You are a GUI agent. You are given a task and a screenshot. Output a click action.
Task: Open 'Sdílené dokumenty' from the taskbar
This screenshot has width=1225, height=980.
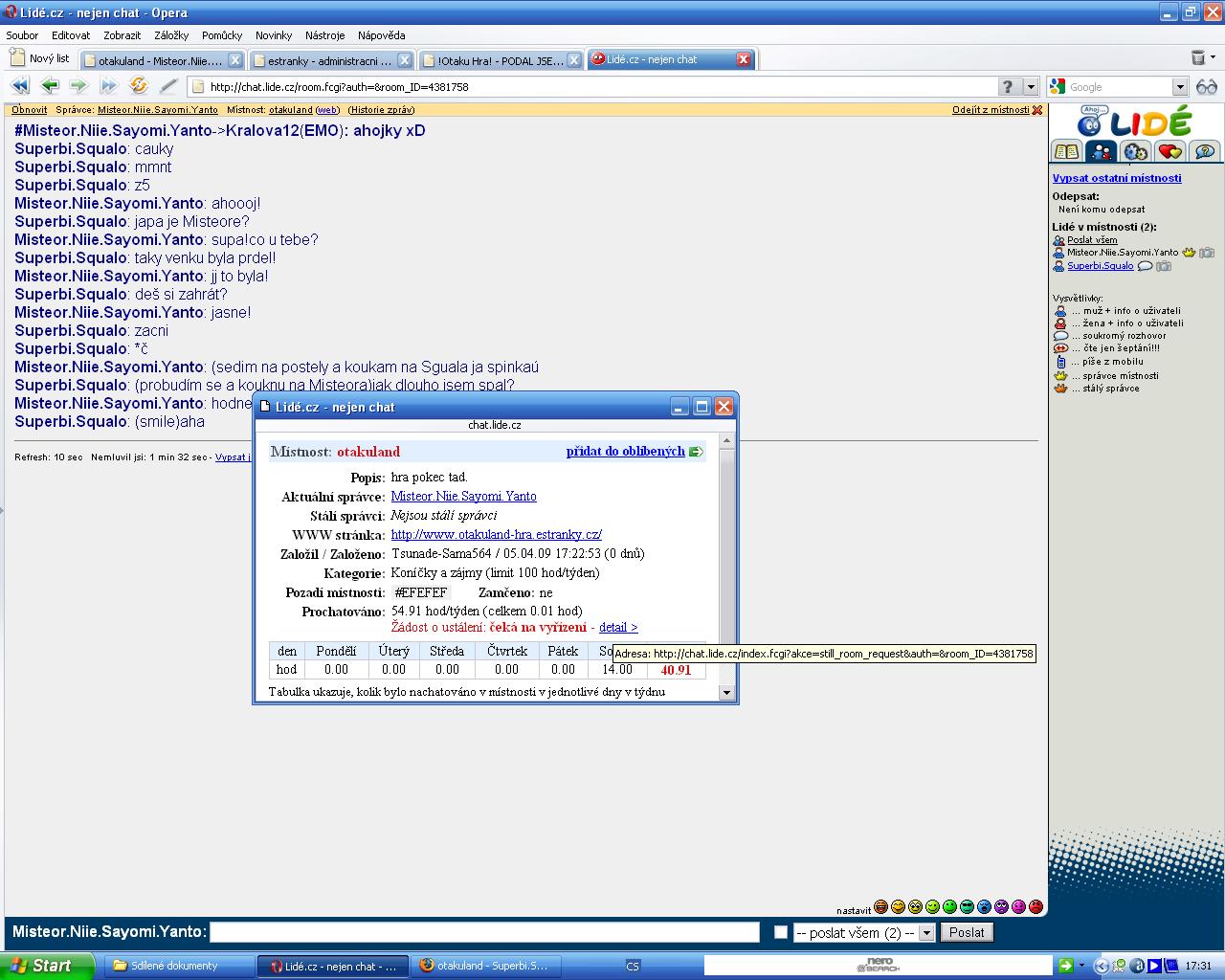pos(180,966)
